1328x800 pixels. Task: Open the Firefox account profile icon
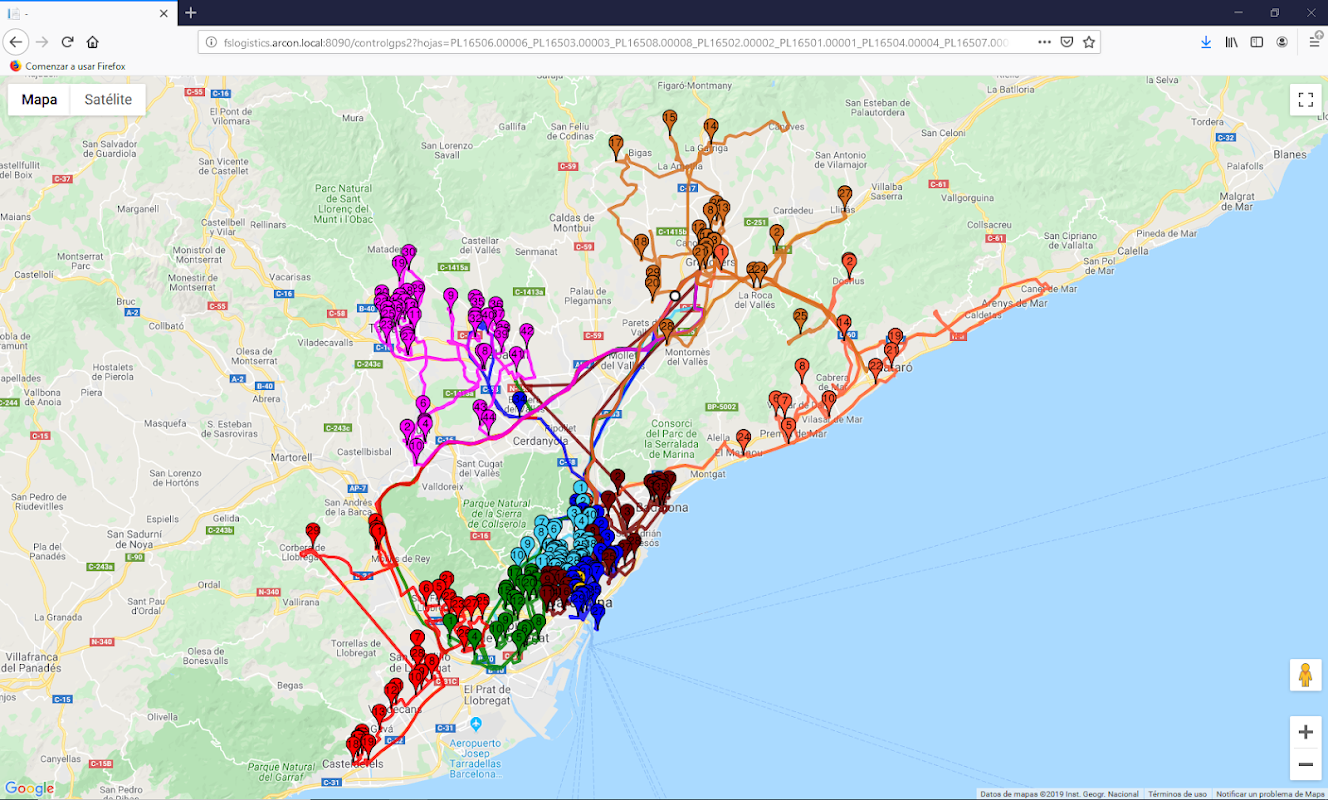1282,42
